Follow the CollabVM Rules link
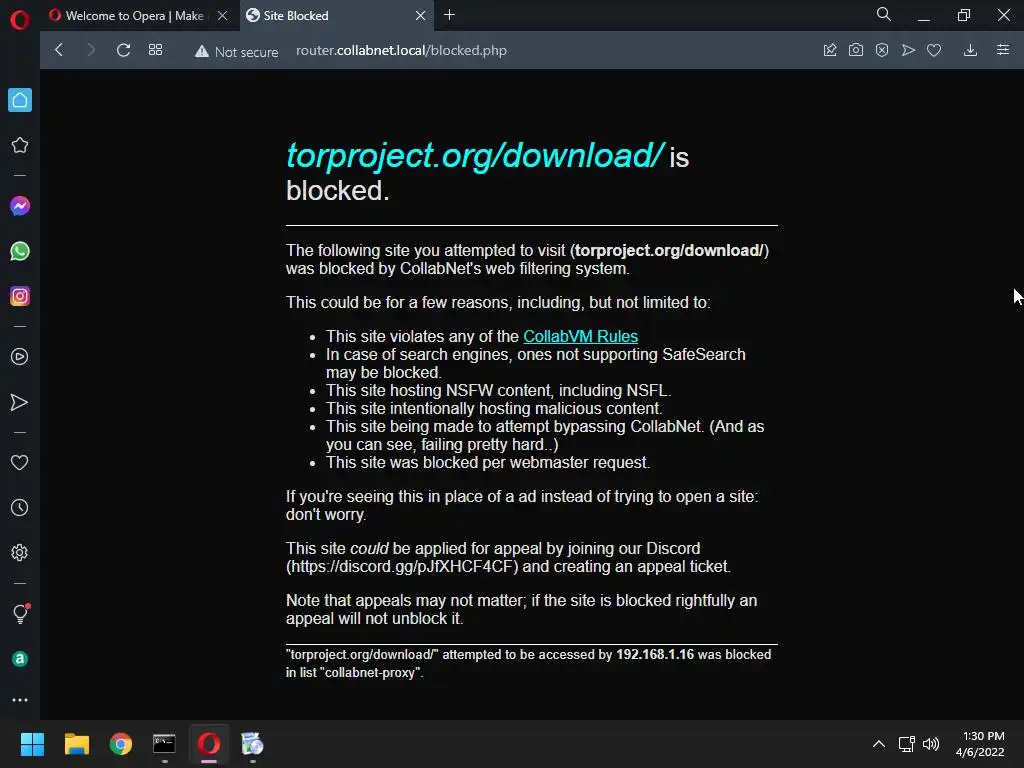 pyautogui.click(x=581, y=336)
